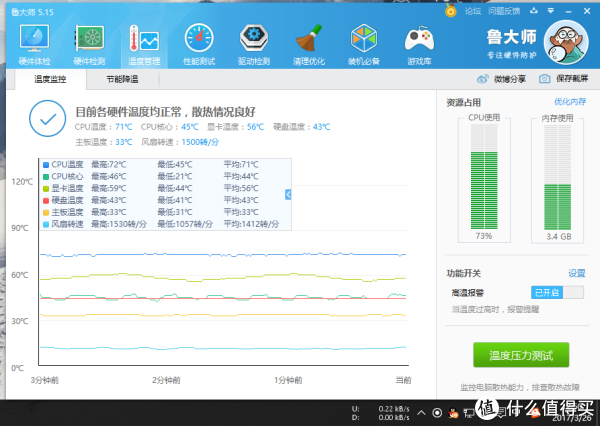Image resolution: width=600 pixels, height=426 pixels.
Task: Click the 微博分享 Weibo icon
Action: point(483,79)
